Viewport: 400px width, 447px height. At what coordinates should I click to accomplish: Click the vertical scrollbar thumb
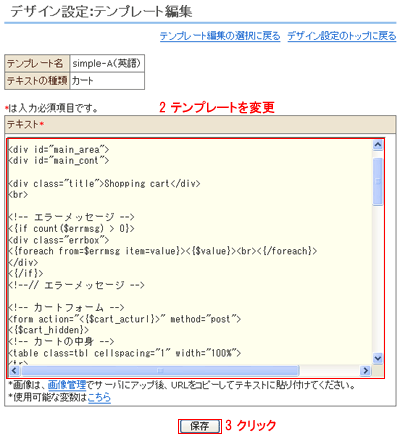pos(378,181)
